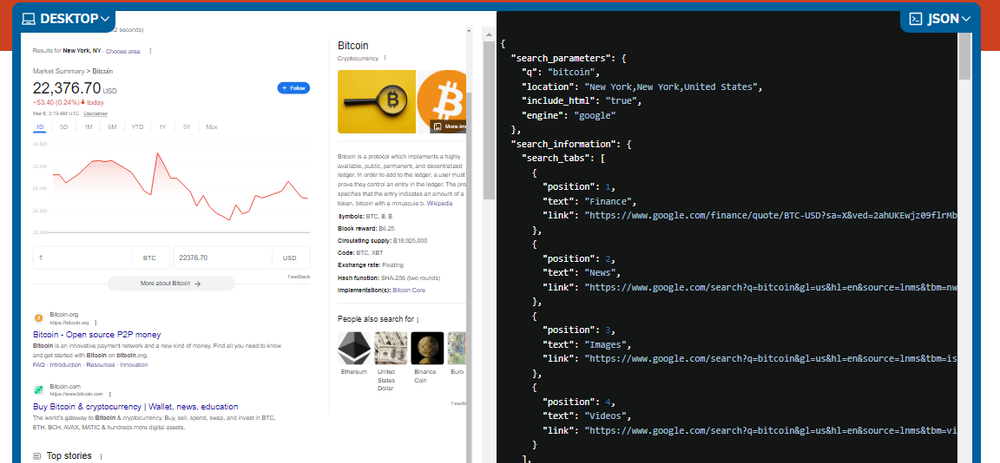Image resolution: width=1000 pixels, height=463 pixels.
Task: Click the Finance link URL in JSON
Action: 771,216
